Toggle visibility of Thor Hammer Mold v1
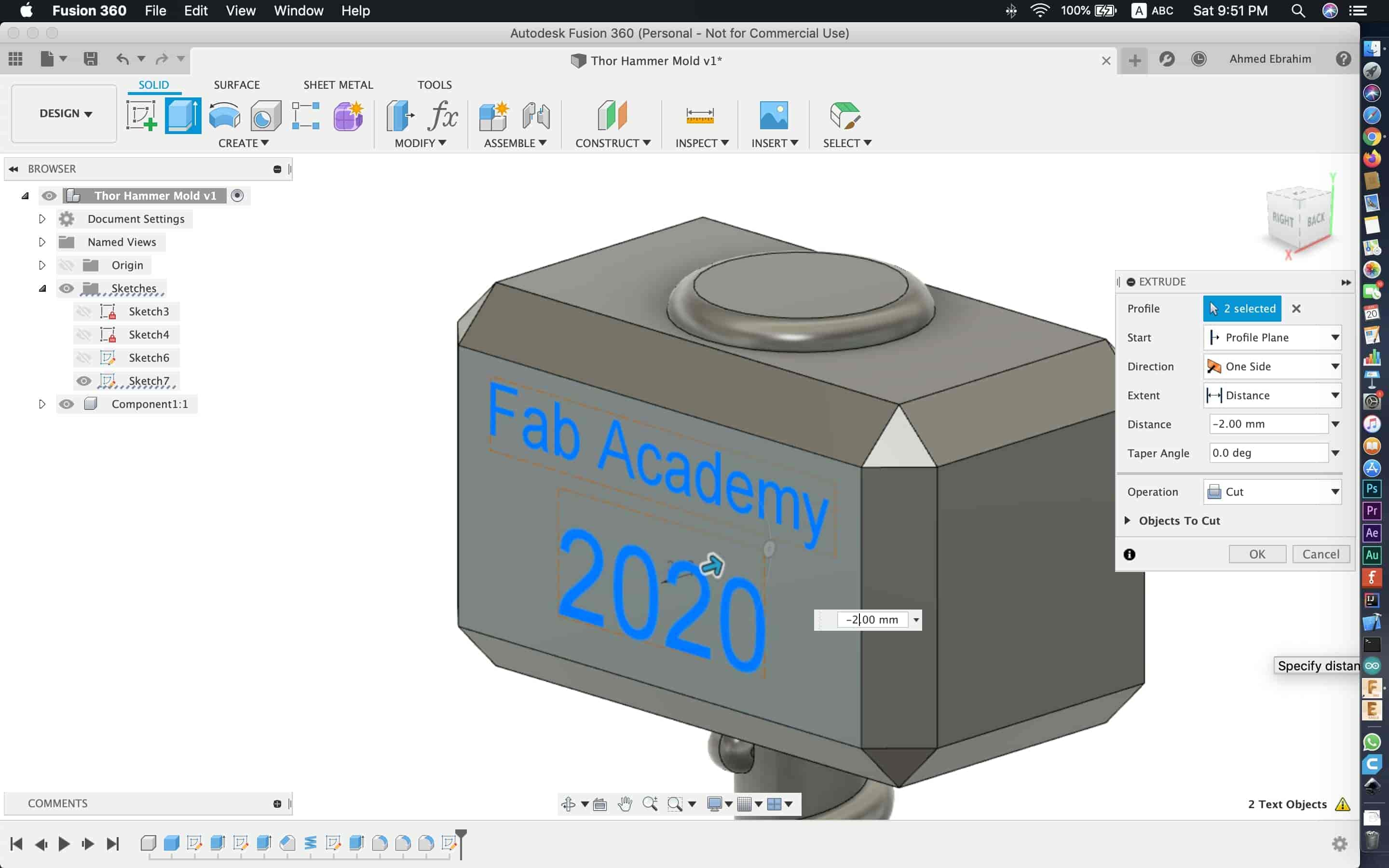Image resolution: width=1389 pixels, height=868 pixels. click(49, 196)
